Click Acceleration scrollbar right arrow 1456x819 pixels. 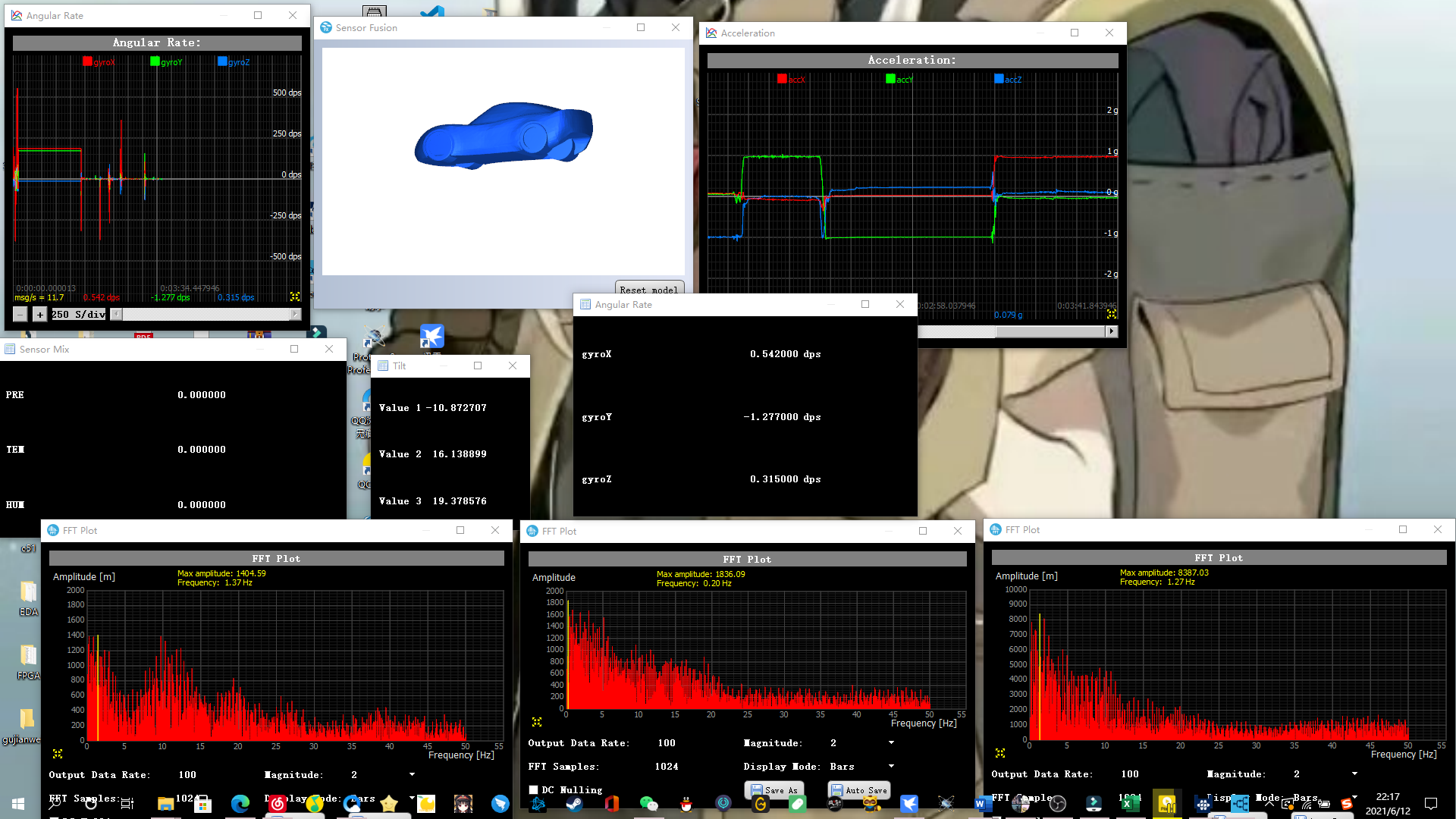click(1112, 331)
